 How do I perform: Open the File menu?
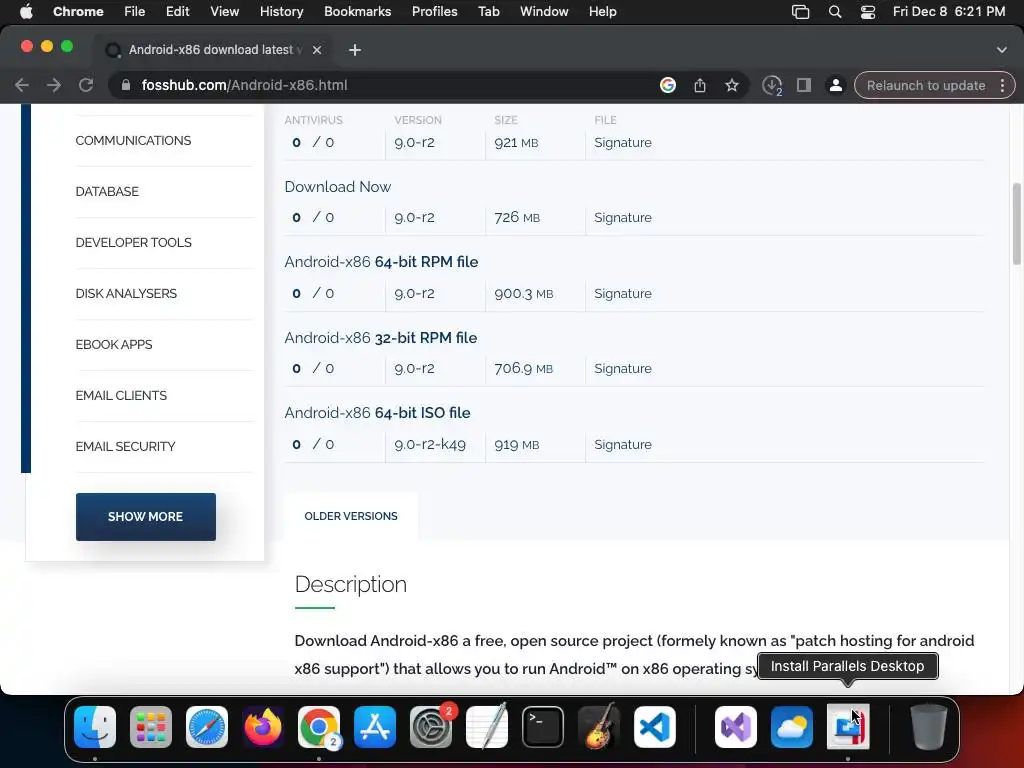(x=135, y=12)
